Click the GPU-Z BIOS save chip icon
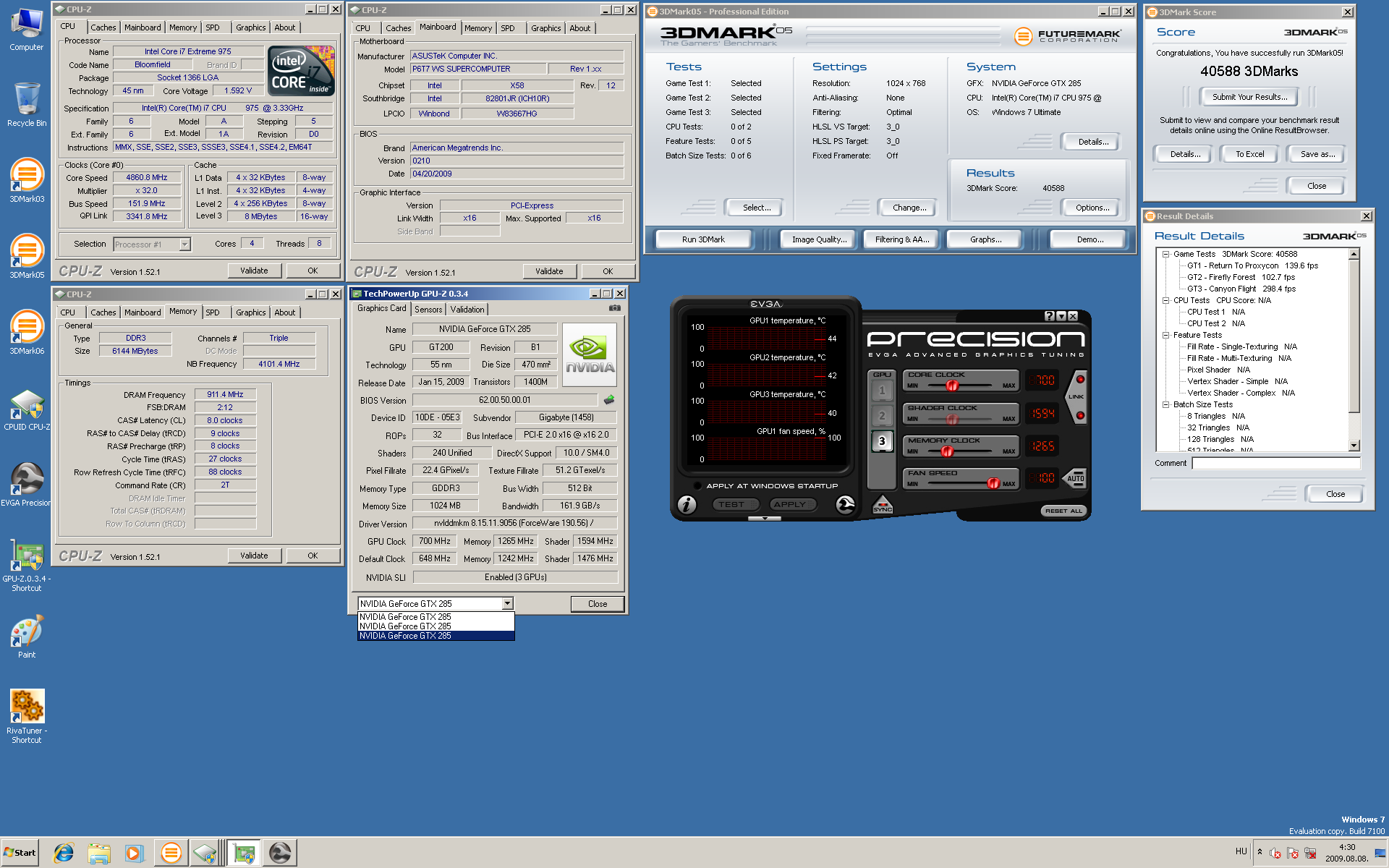 click(609, 399)
